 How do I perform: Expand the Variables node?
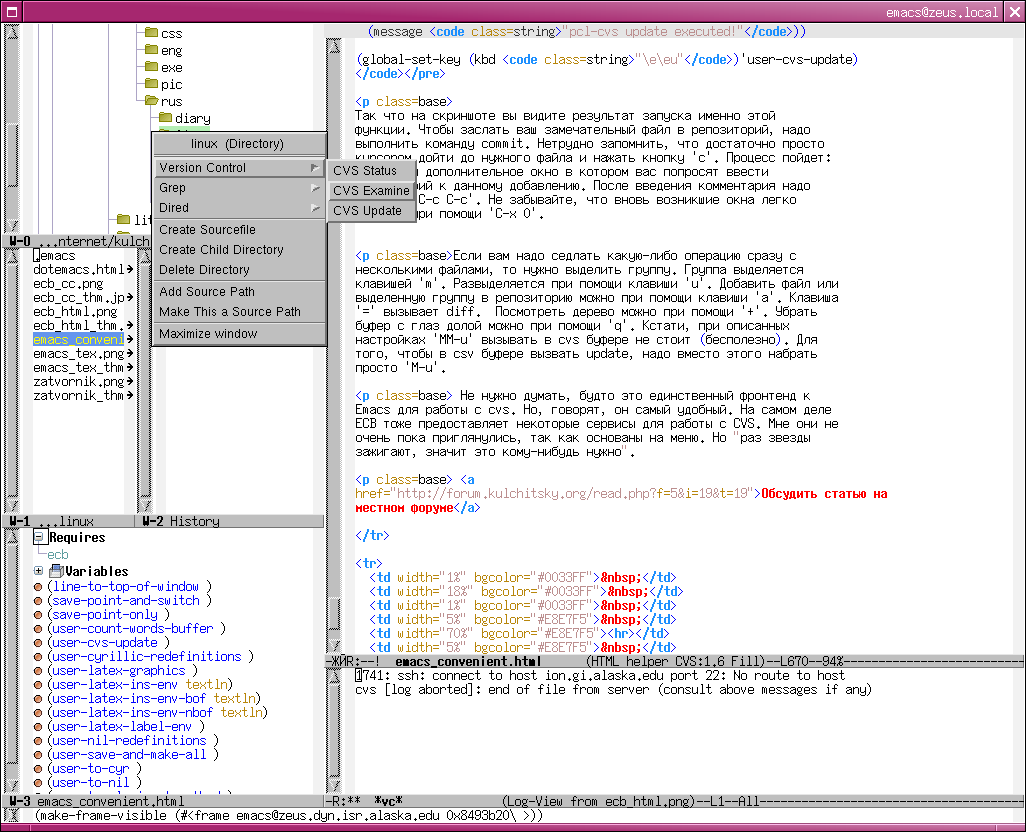(x=39, y=571)
